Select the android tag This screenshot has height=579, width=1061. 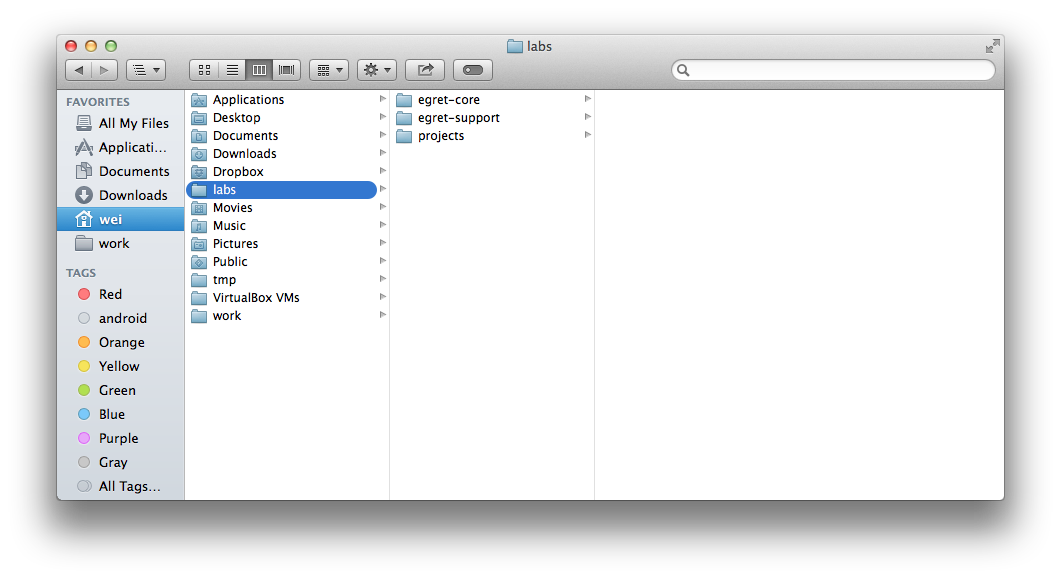click(122, 319)
